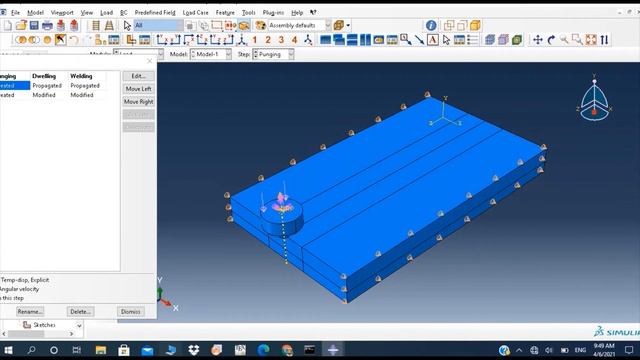Activate the auto-fit view icon

click(591, 40)
